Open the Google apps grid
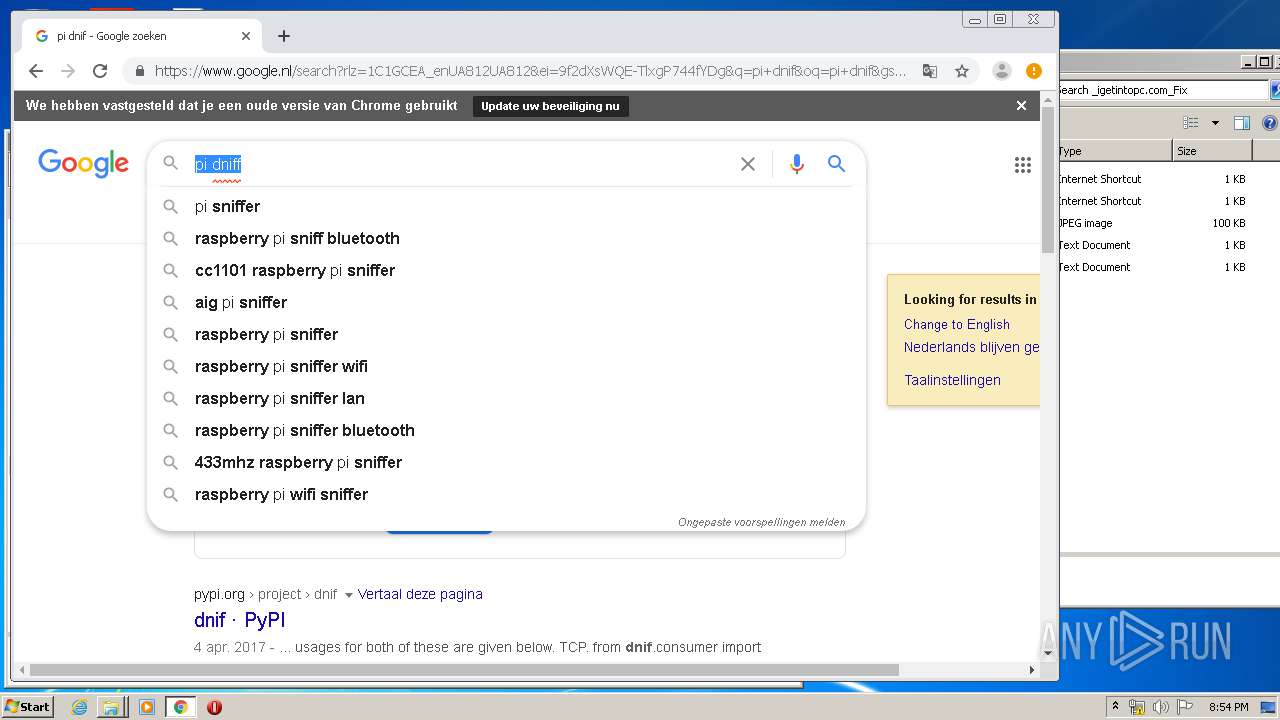The image size is (1280, 720). [x=1022, y=165]
